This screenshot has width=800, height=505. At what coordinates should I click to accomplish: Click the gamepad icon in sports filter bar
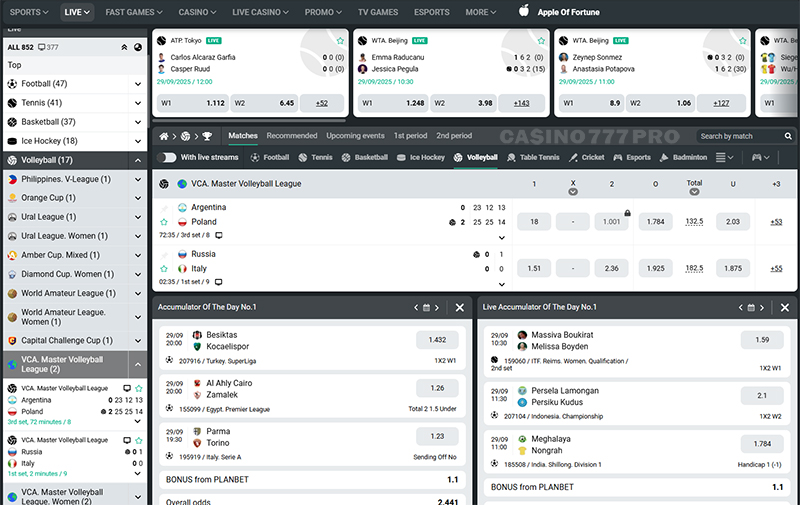pos(757,158)
